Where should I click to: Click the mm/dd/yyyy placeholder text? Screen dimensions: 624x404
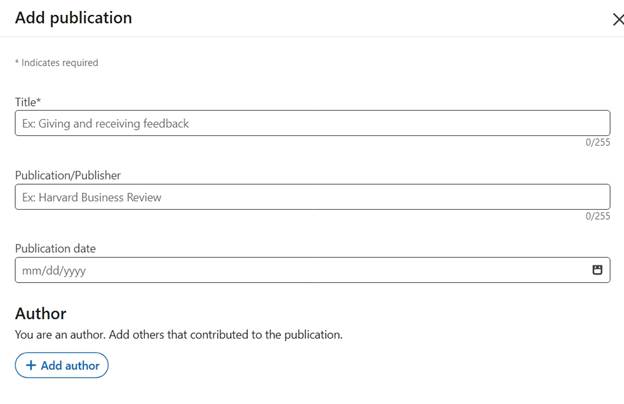click(x=54, y=271)
